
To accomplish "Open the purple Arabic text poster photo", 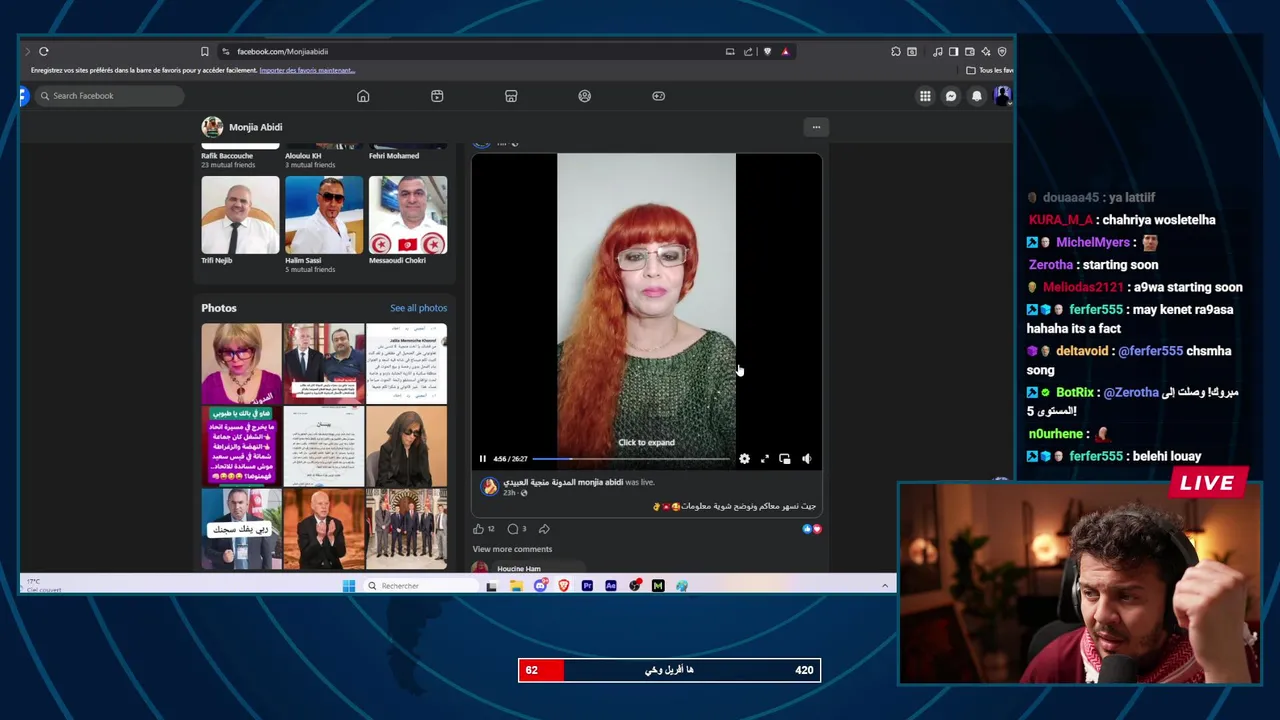I will coord(241,446).
